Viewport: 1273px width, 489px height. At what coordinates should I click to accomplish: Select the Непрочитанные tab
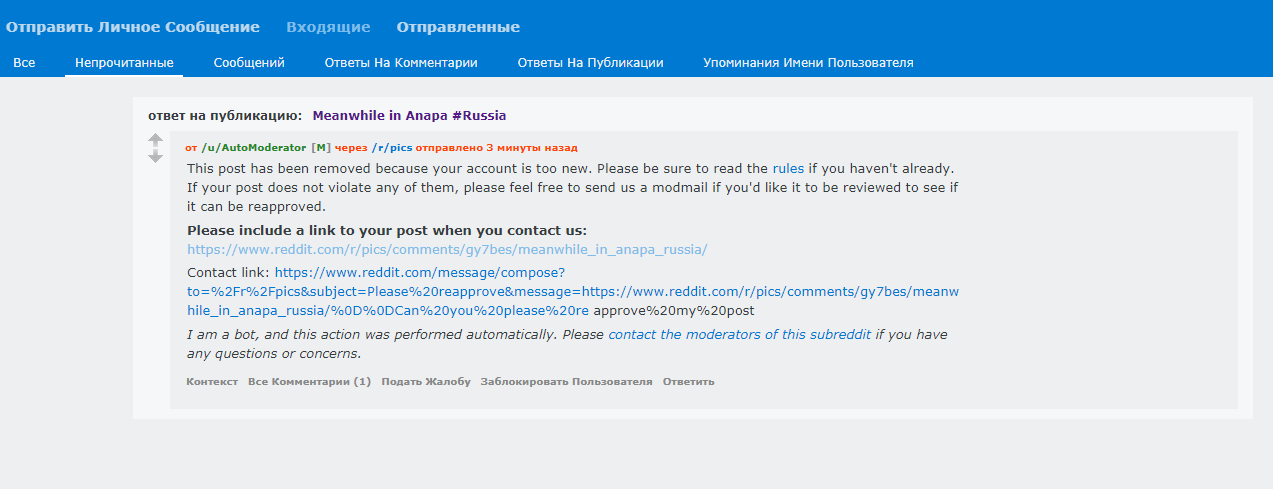point(124,62)
